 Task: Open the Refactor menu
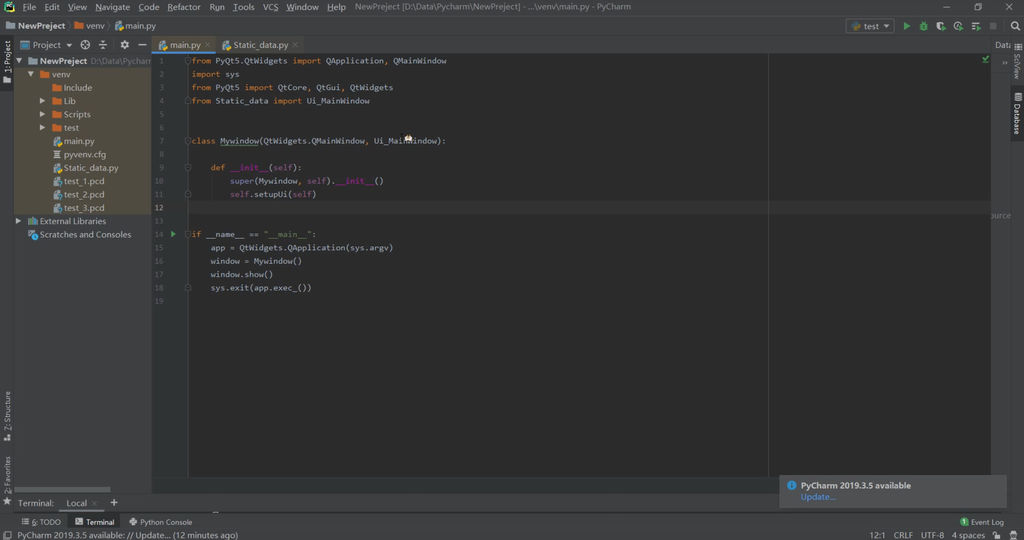tap(184, 7)
